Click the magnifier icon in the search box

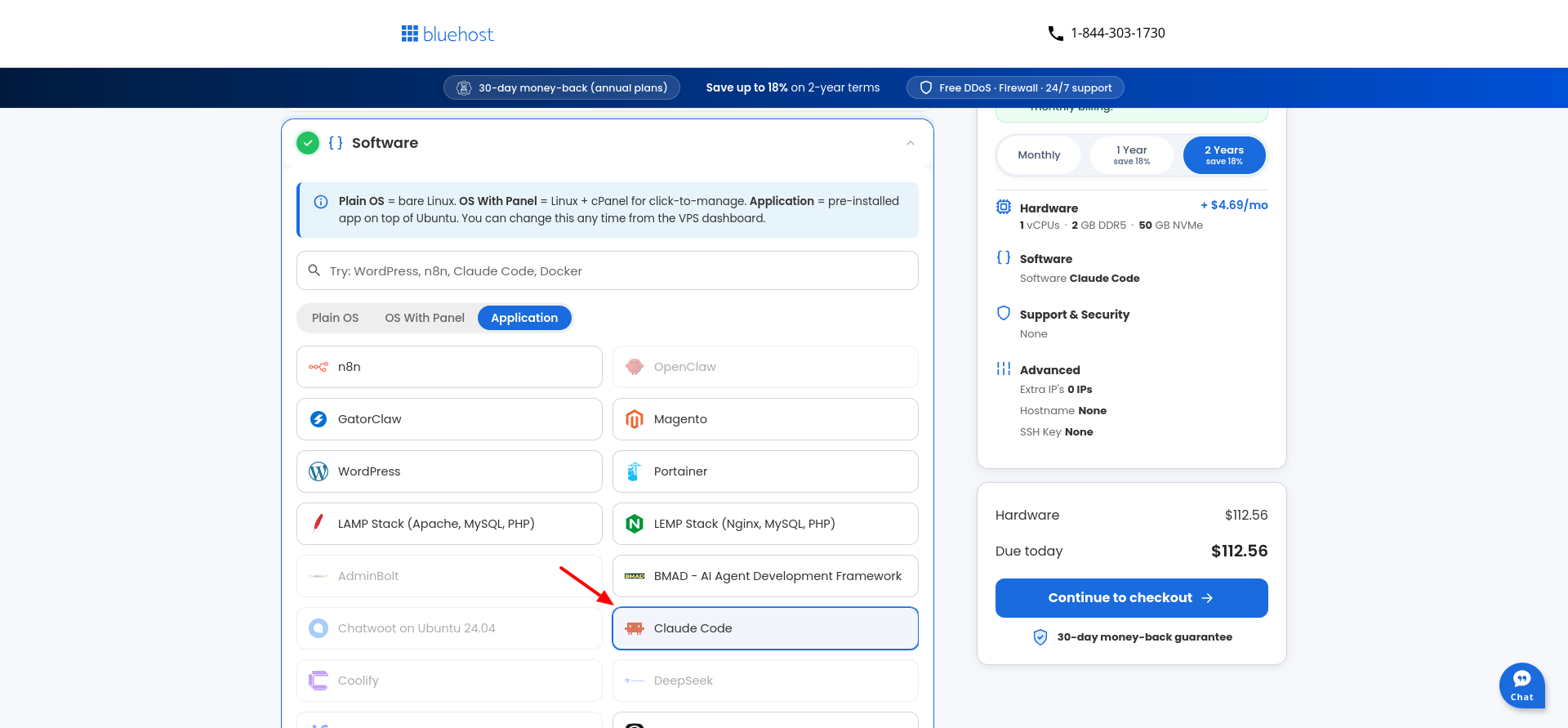[x=314, y=270]
